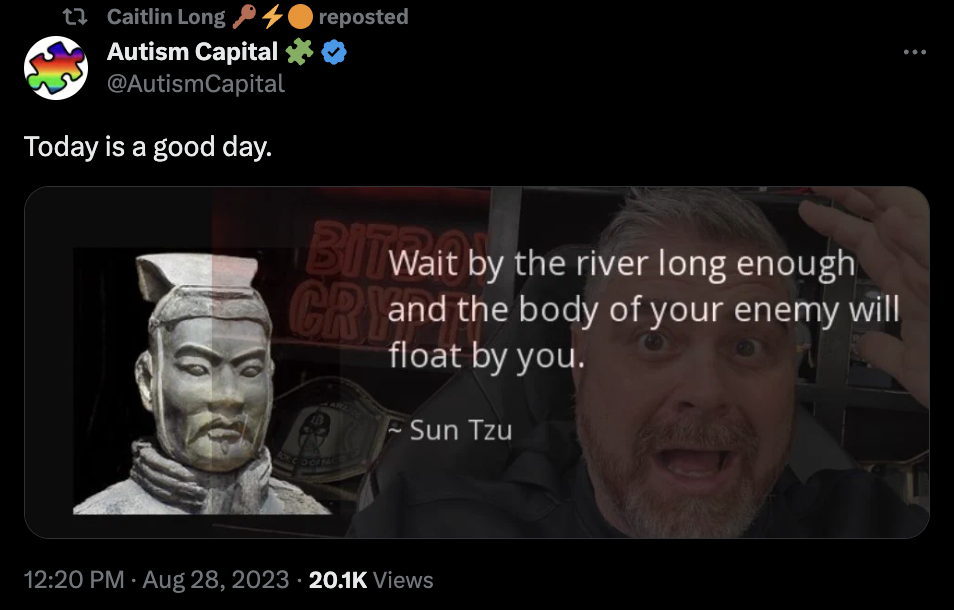
Task: Click the blue verified checkmark badge
Action: point(334,52)
